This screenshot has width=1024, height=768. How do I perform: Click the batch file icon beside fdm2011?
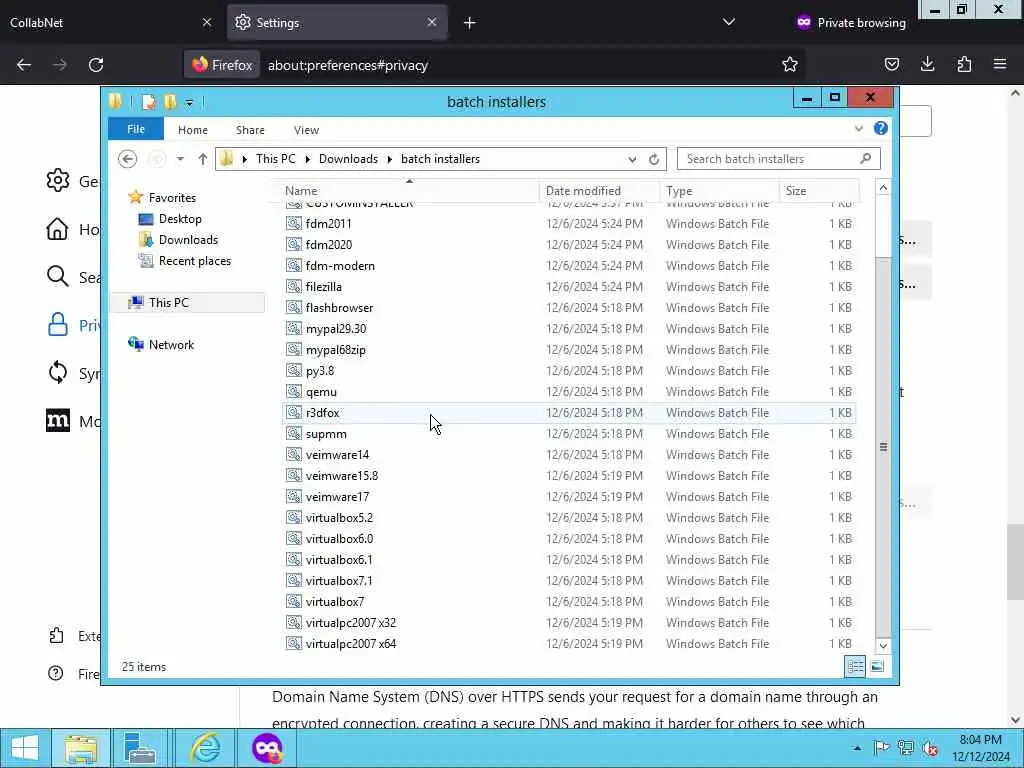click(x=294, y=223)
